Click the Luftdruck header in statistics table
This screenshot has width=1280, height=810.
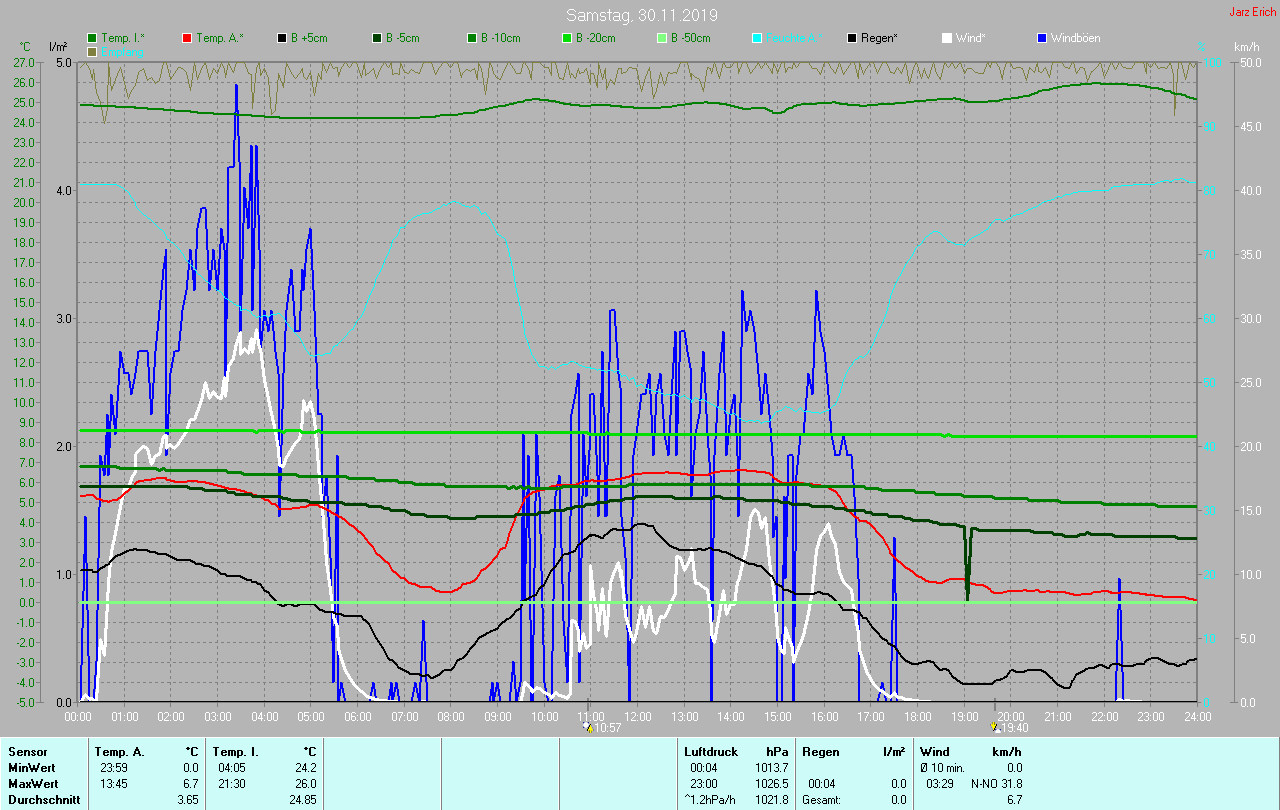710,751
